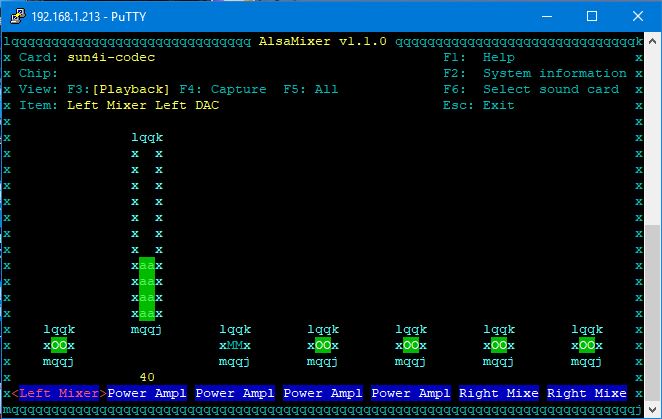The image size is (662, 419).
Task: Select the fourth Power Ampl channel label
Action: coord(411,393)
